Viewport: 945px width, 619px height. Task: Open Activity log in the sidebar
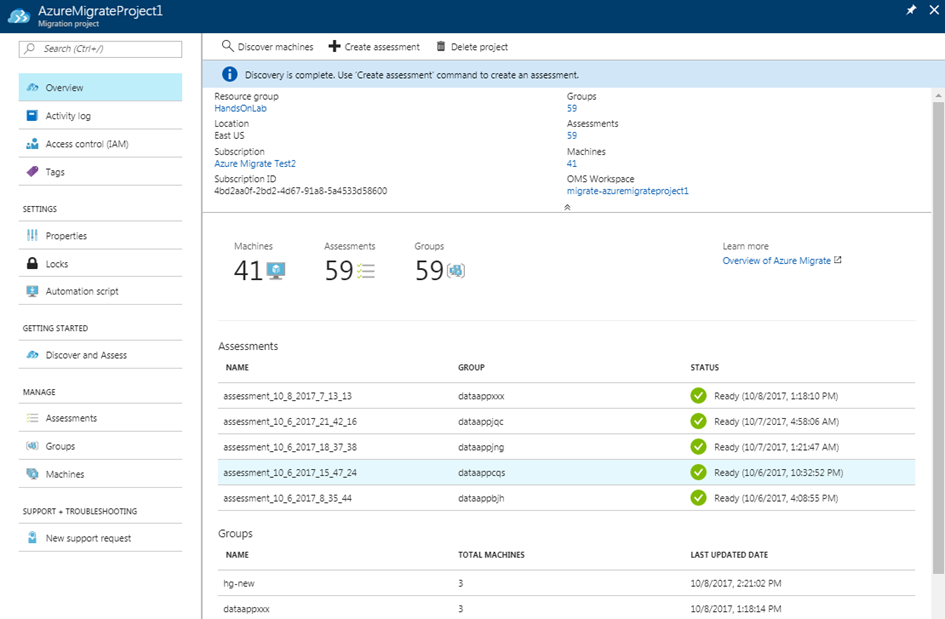point(100,115)
